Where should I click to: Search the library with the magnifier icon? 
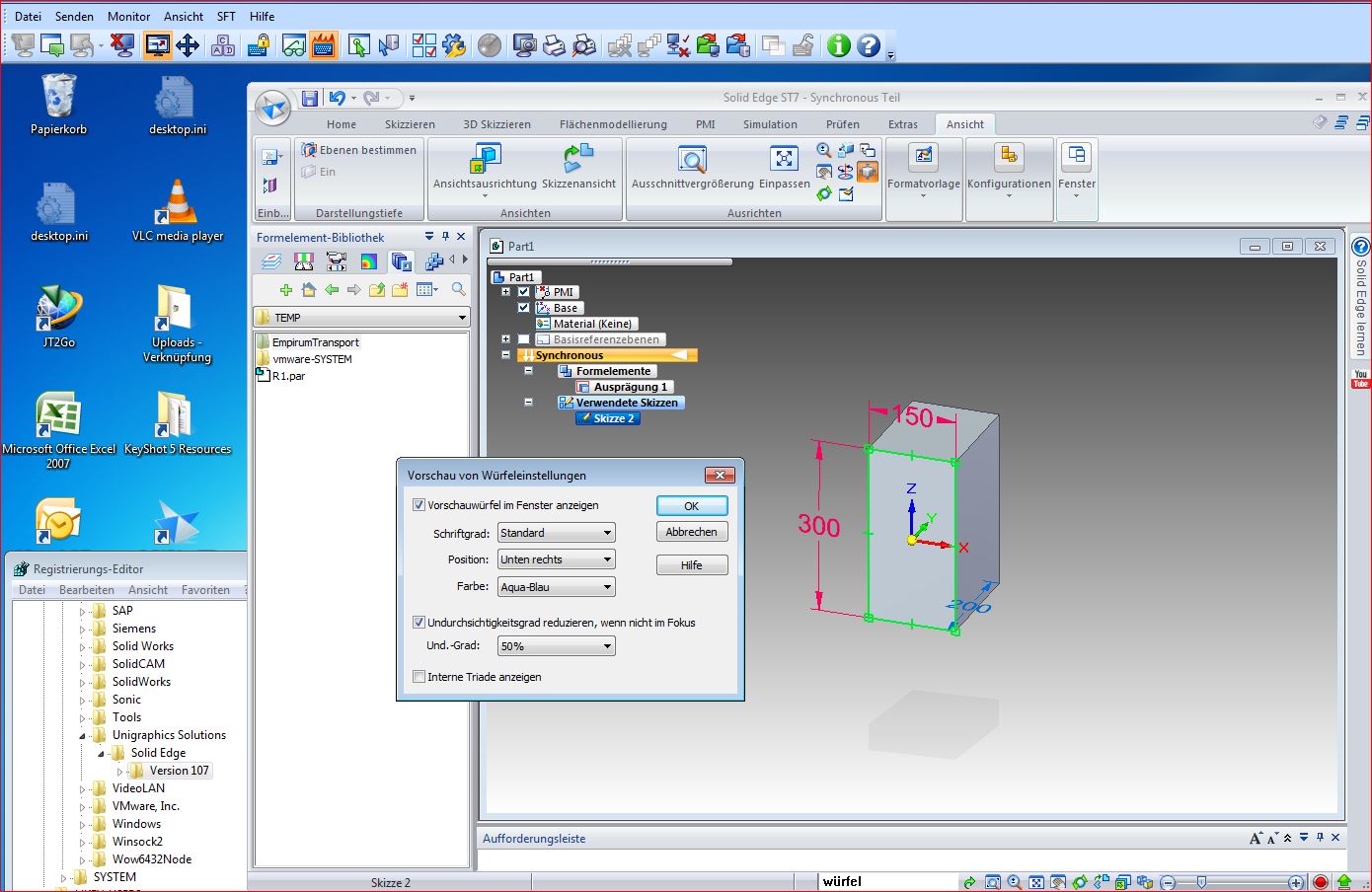(x=458, y=289)
